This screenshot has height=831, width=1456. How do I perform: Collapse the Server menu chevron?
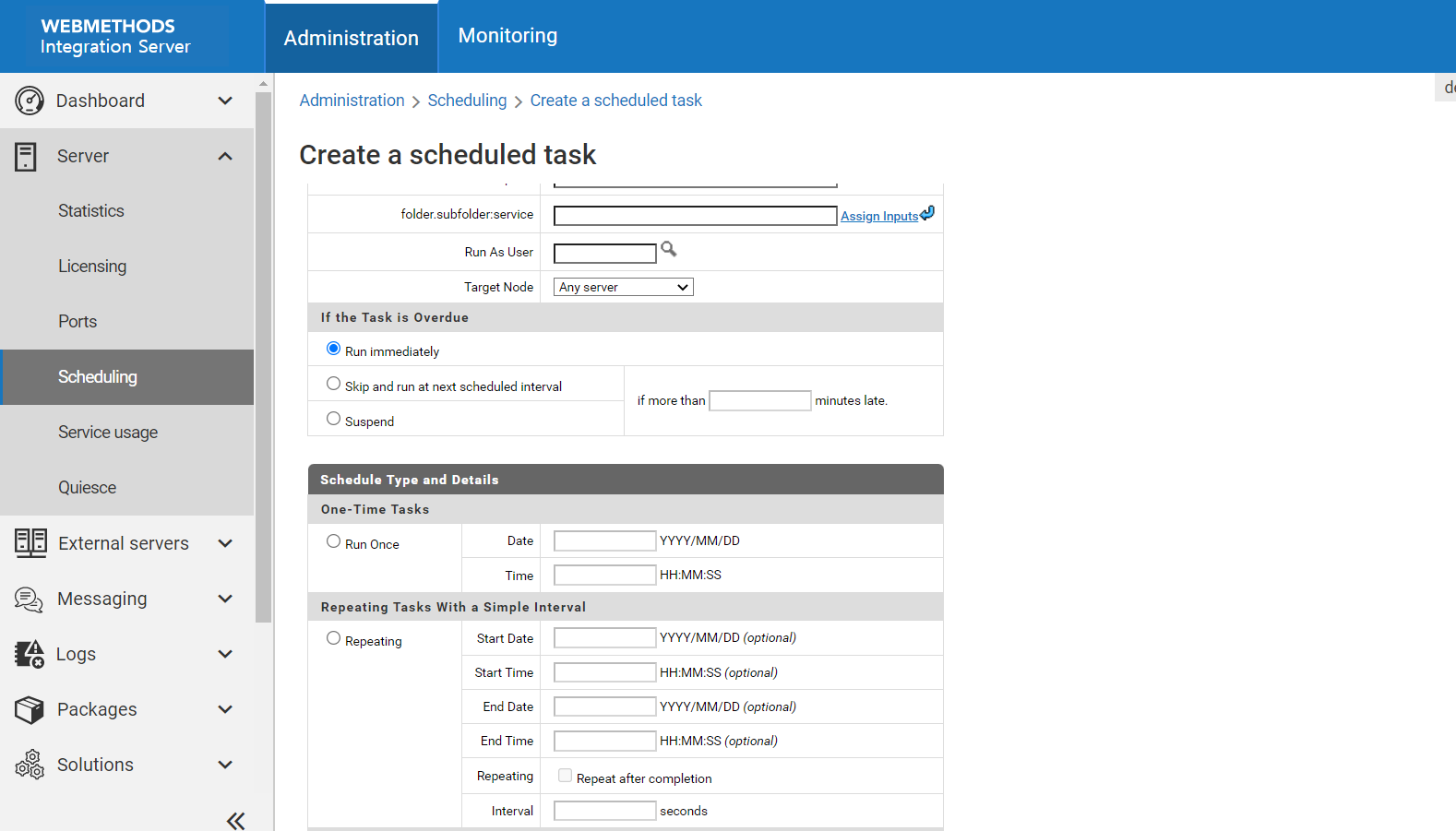[x=225, y=156]
